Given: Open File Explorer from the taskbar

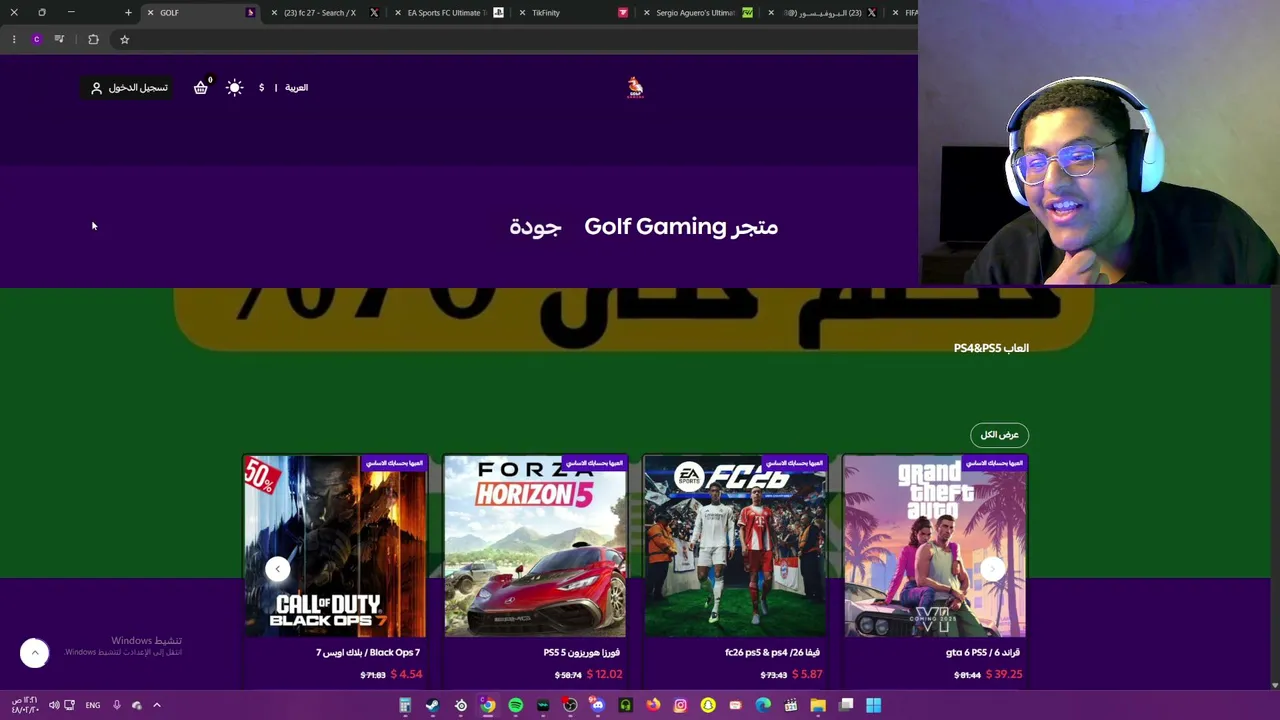Looking at the screenshot, I should (818, 705).
